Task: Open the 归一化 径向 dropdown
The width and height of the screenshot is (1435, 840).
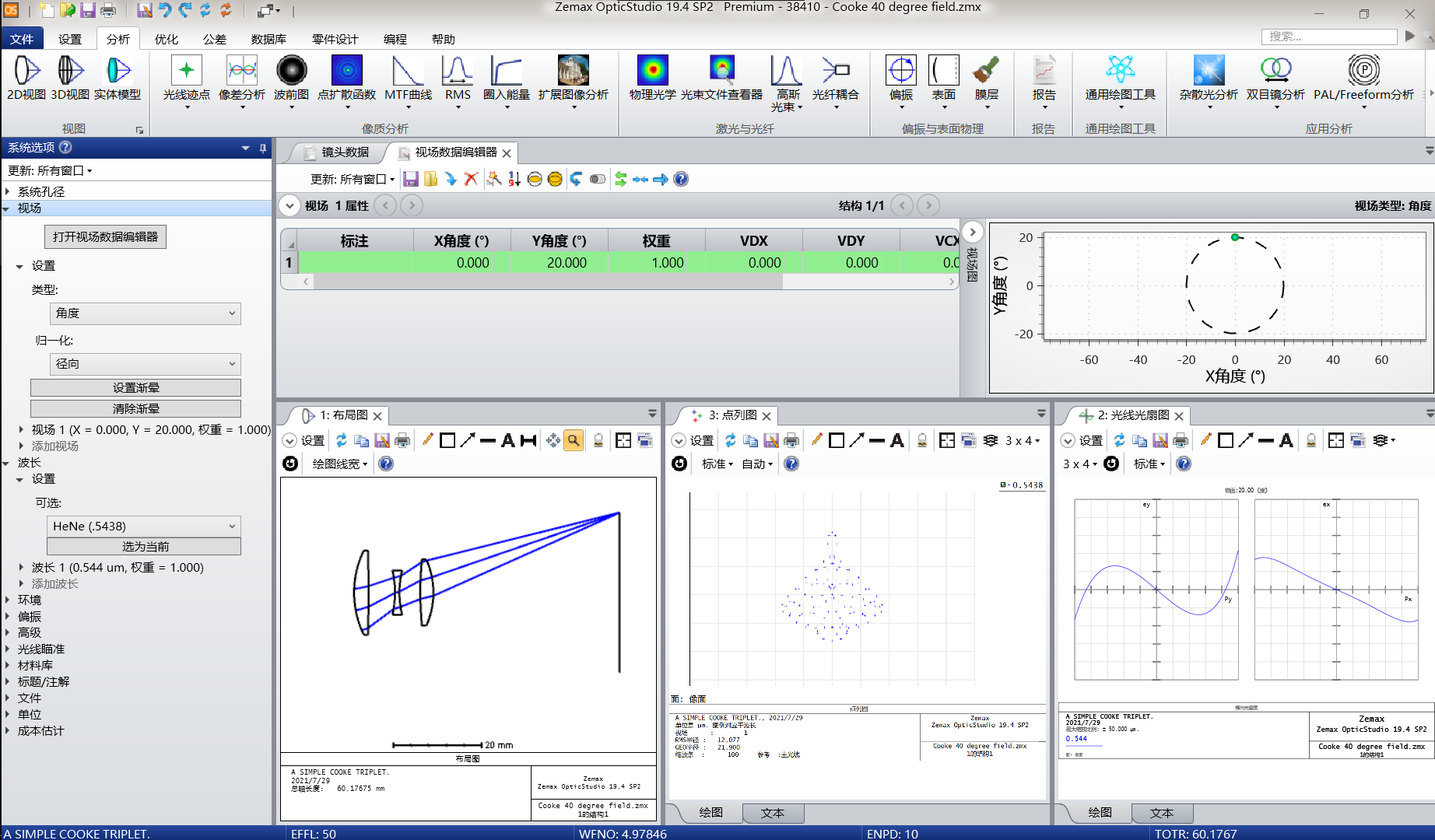Action: tap(145, 364)
